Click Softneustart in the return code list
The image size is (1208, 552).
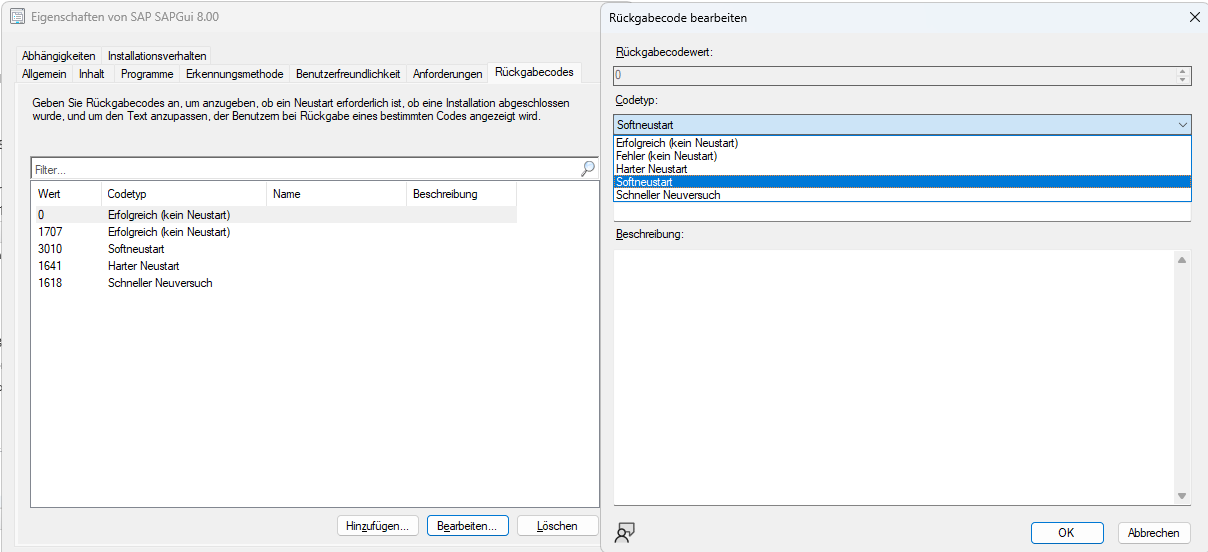[136, 249]
